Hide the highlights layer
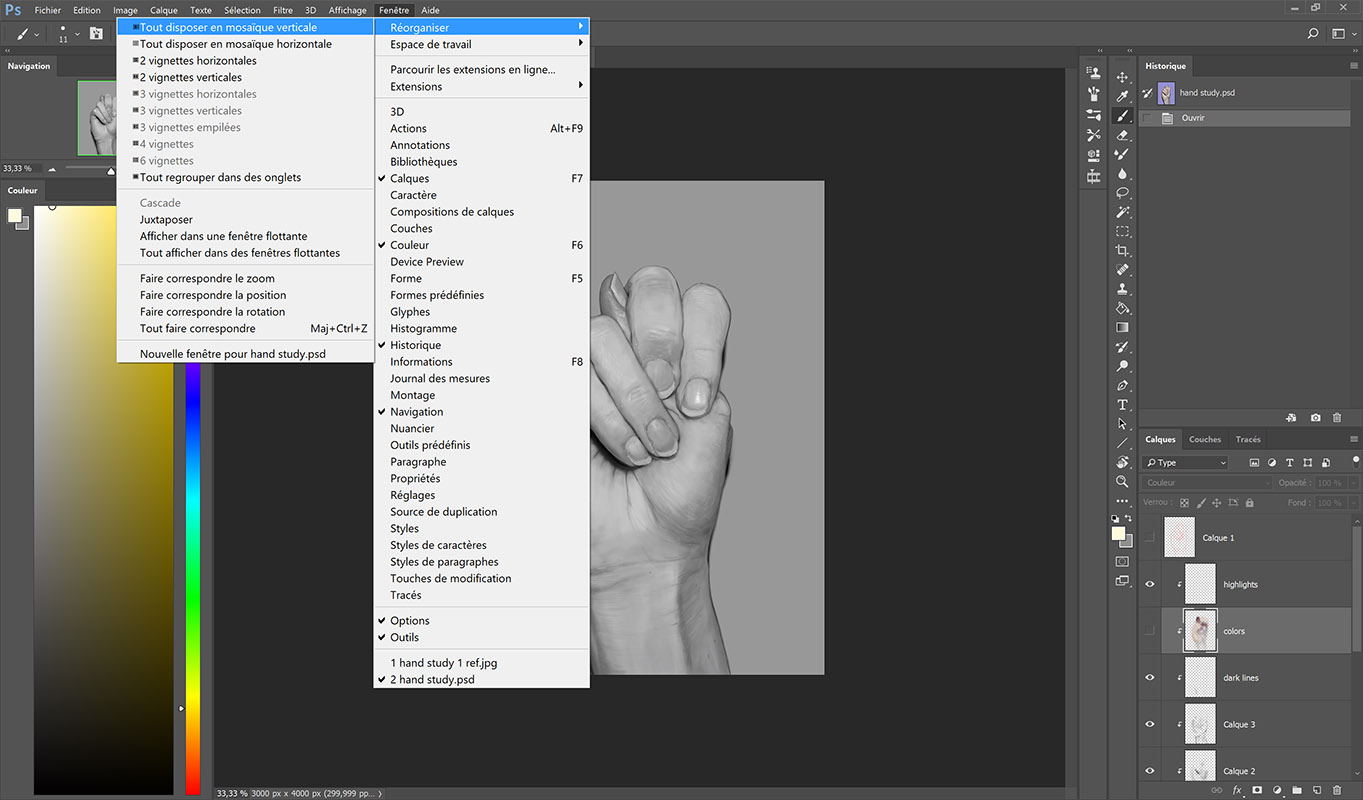This screenshot has height=800, width=1363. [1149, 584]
